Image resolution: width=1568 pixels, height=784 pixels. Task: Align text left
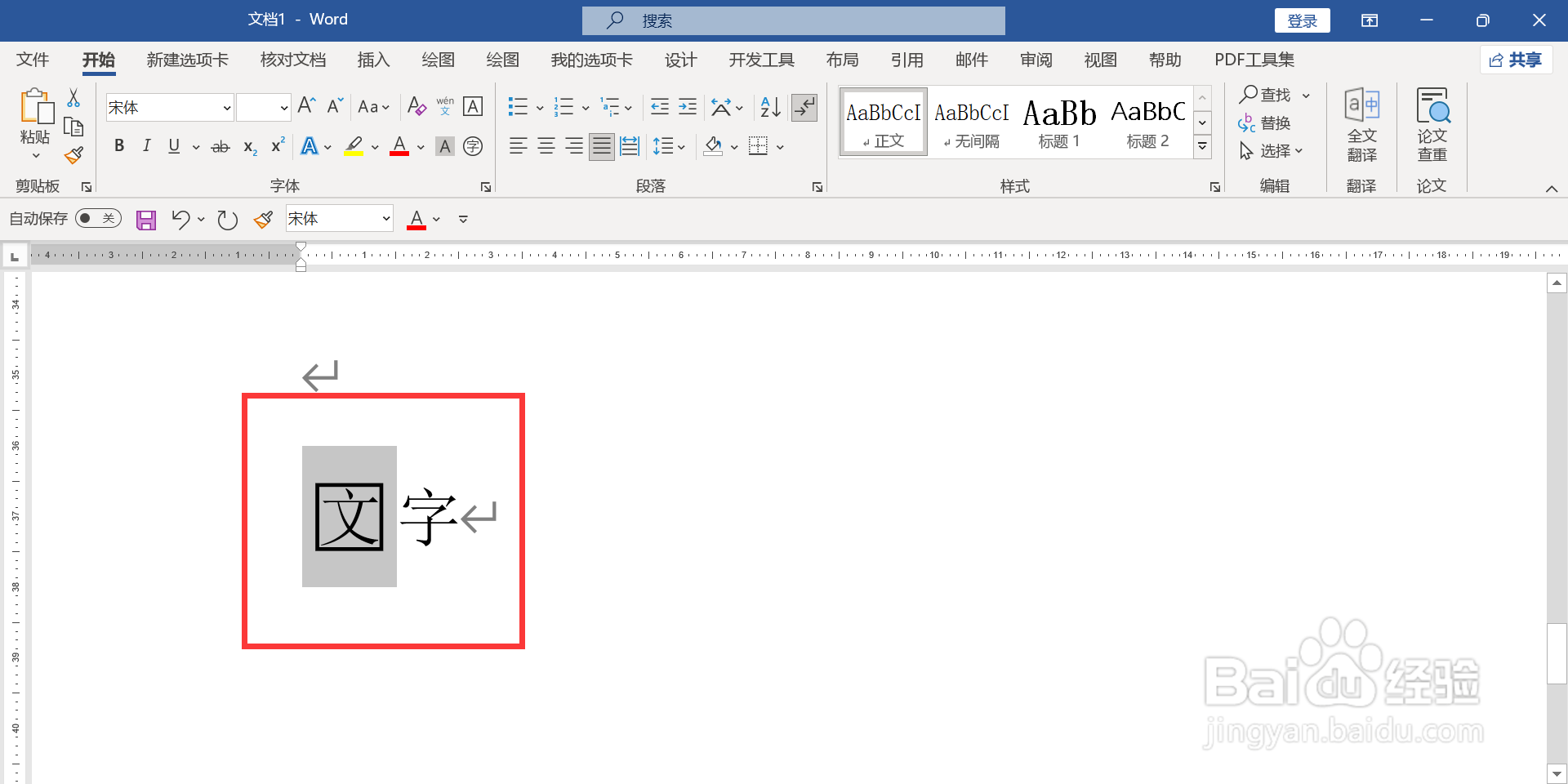(x=518, y=146)
